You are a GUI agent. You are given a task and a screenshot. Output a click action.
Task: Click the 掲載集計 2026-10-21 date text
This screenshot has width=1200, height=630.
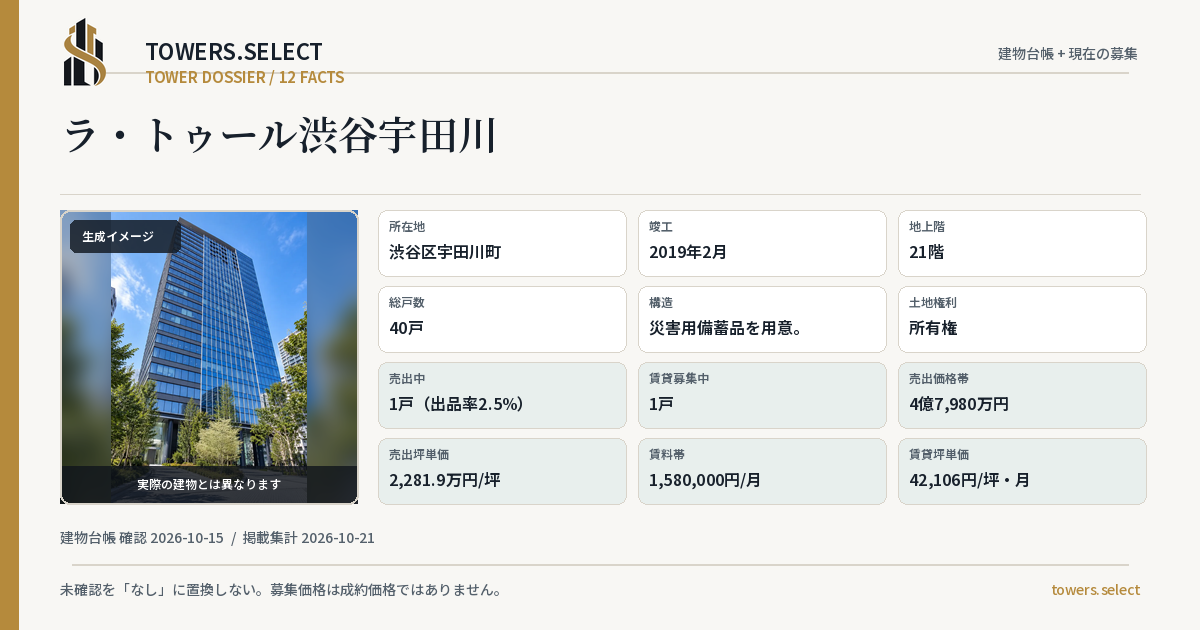pyautogui.click(x=309, y=538)
